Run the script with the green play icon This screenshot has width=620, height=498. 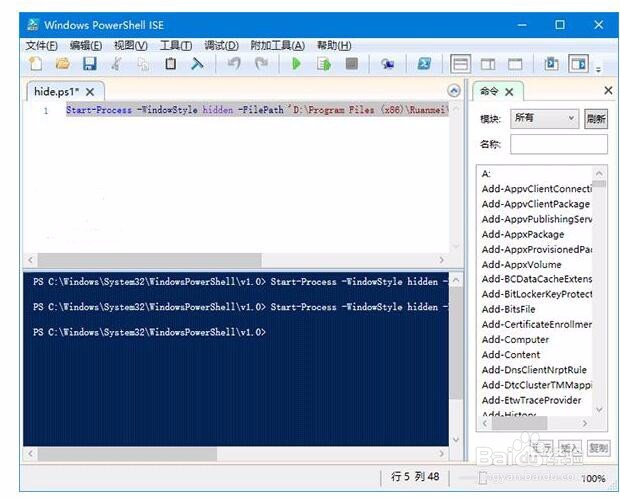296,64
